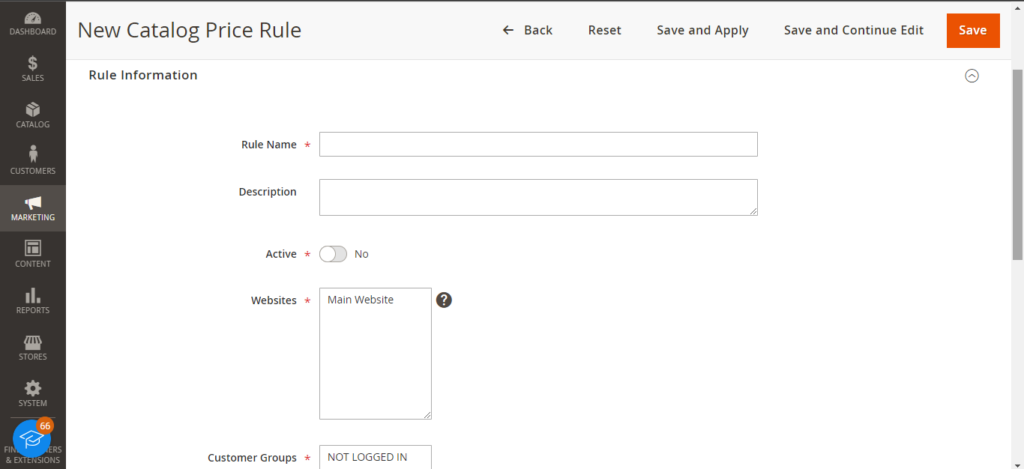Open the System gear icon menu

33,394
